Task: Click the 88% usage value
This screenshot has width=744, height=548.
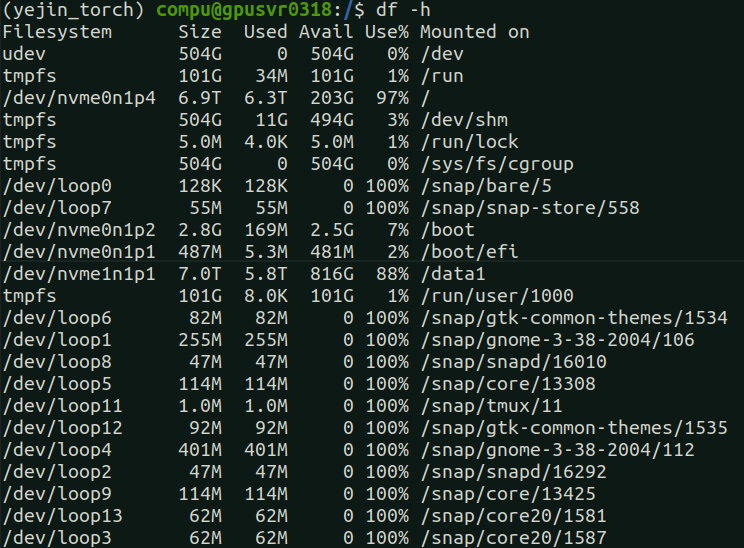Action: tap(392, 274)
